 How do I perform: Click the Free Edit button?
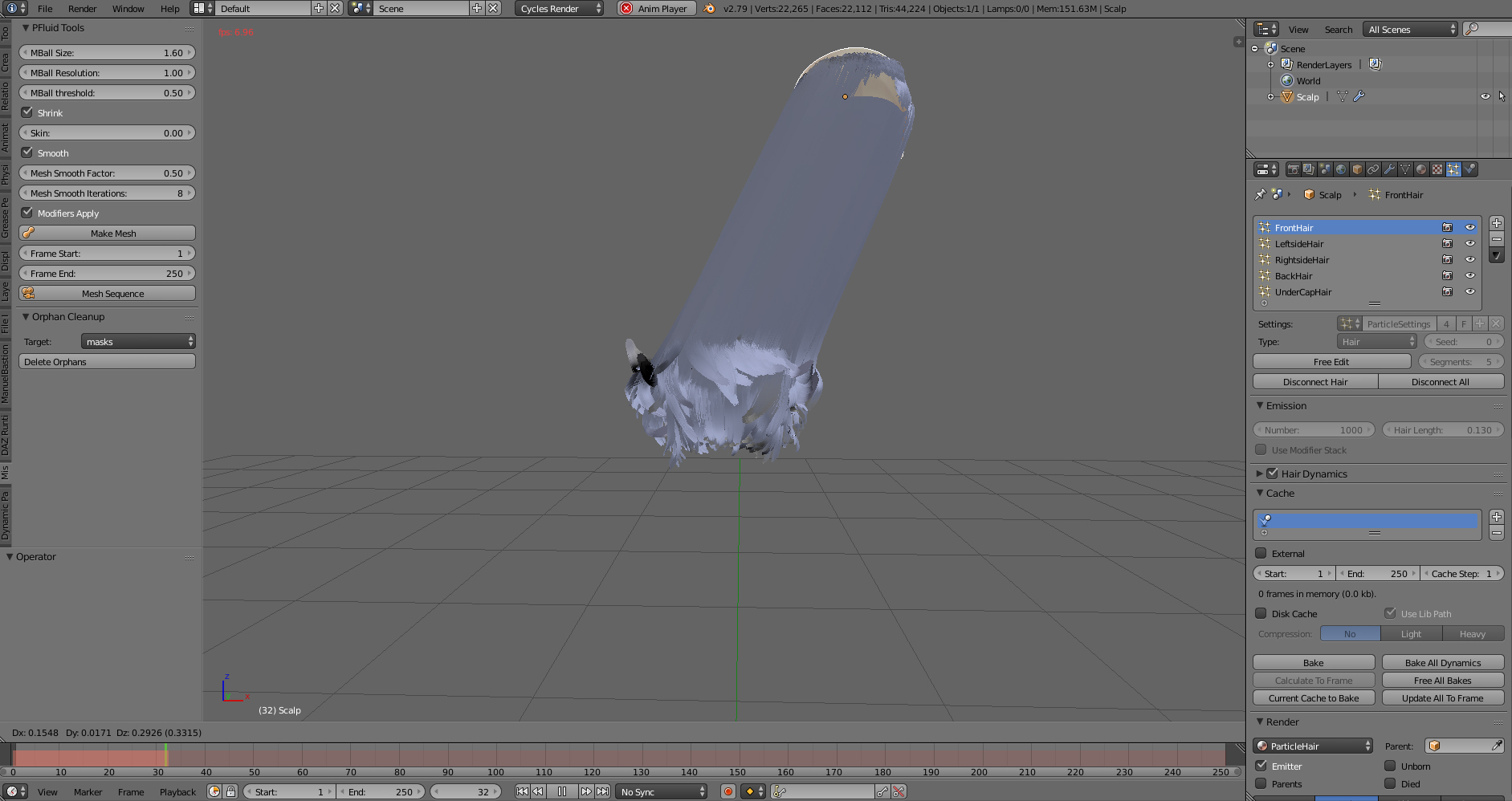(1331, 361)
